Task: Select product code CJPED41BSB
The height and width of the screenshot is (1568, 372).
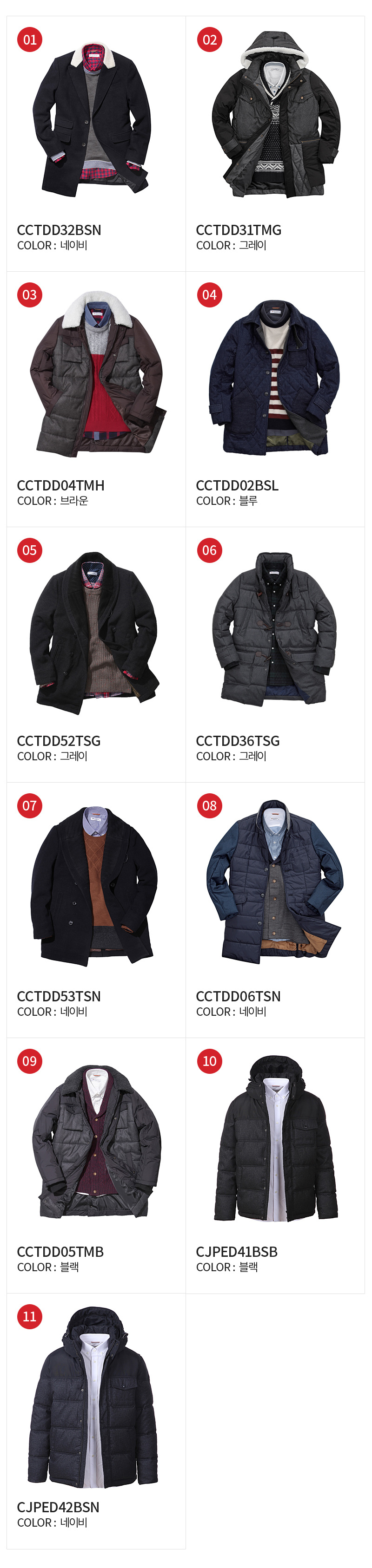Action: pos(237,1252)
